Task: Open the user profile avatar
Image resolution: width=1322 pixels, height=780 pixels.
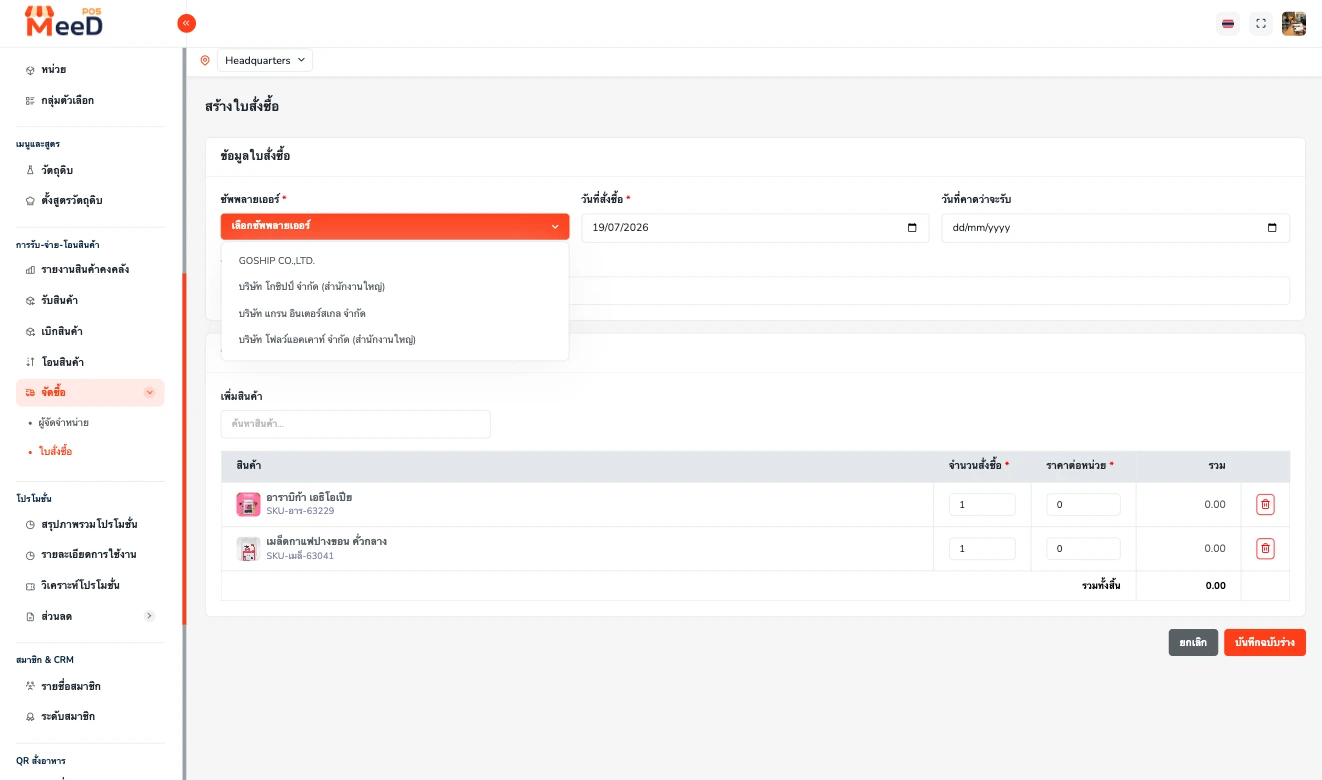Action: click(1294, 24)
